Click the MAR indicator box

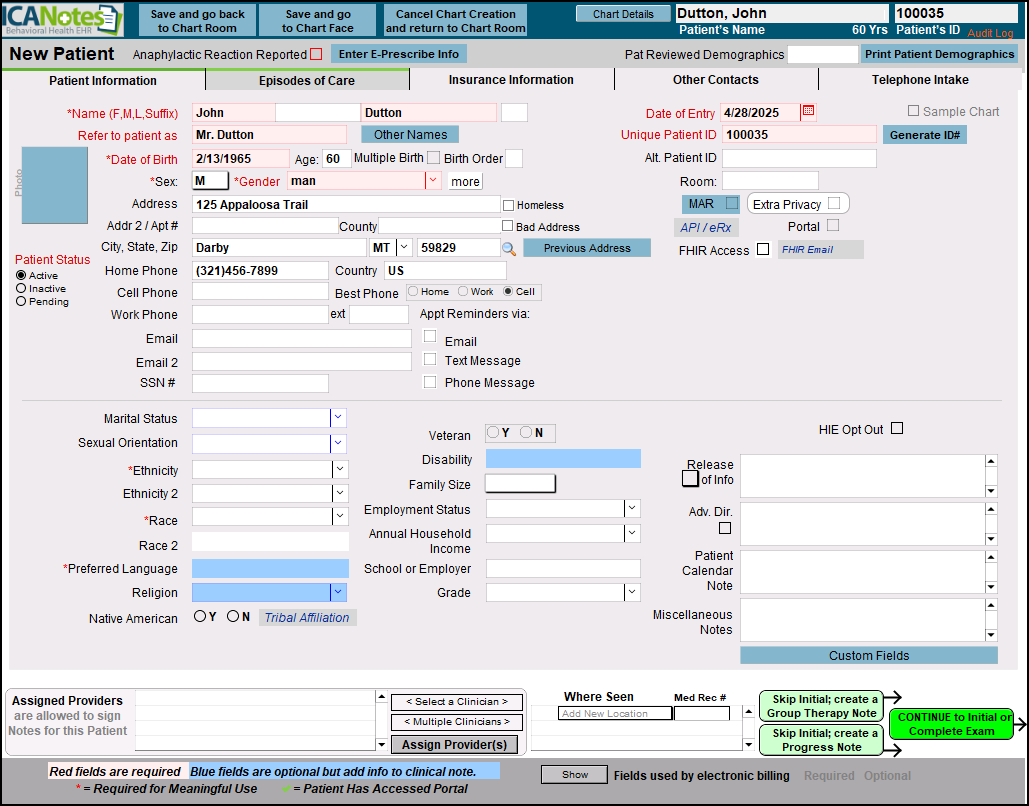[x=732, y=204]
